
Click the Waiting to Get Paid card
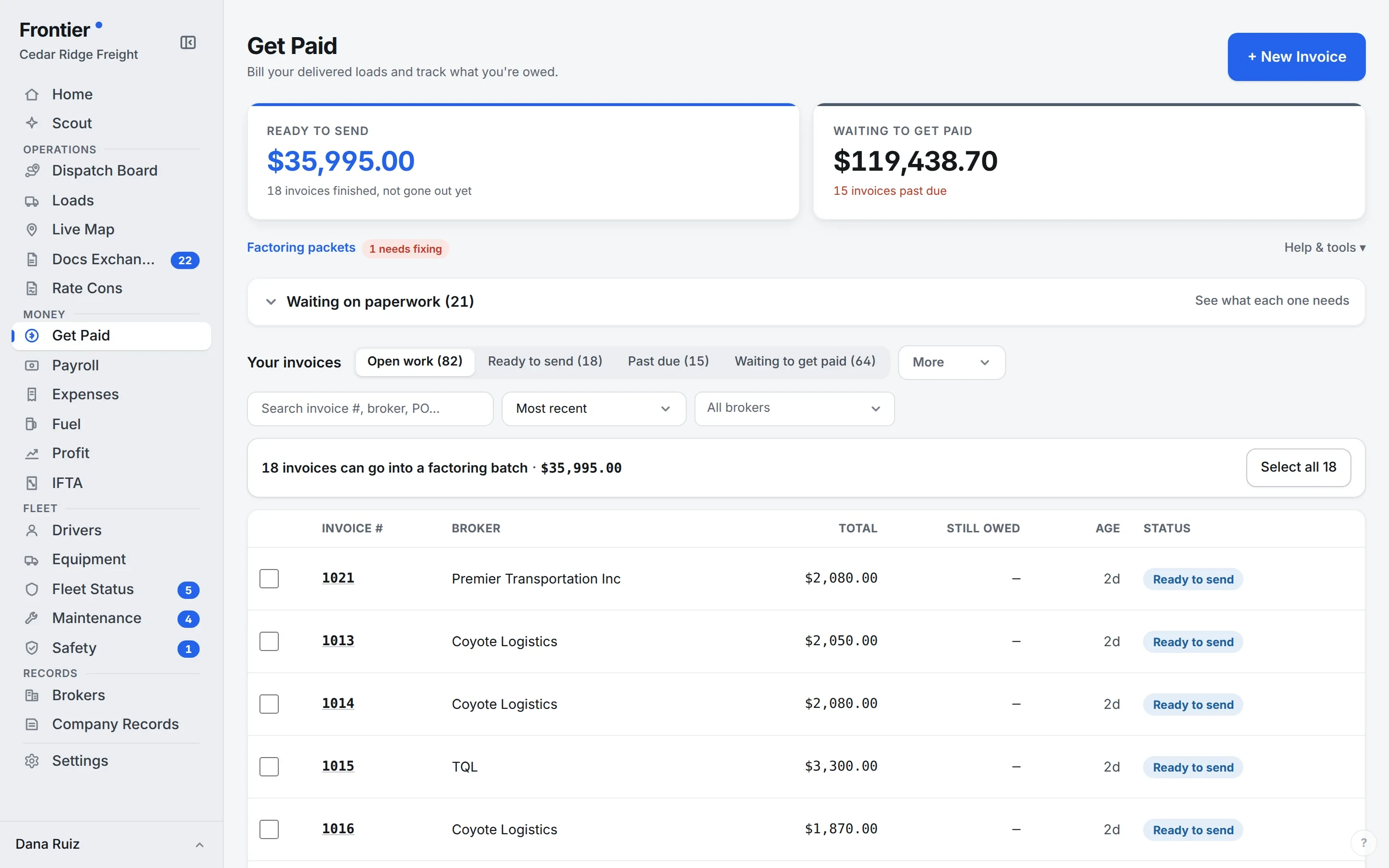coord(1089,162)
